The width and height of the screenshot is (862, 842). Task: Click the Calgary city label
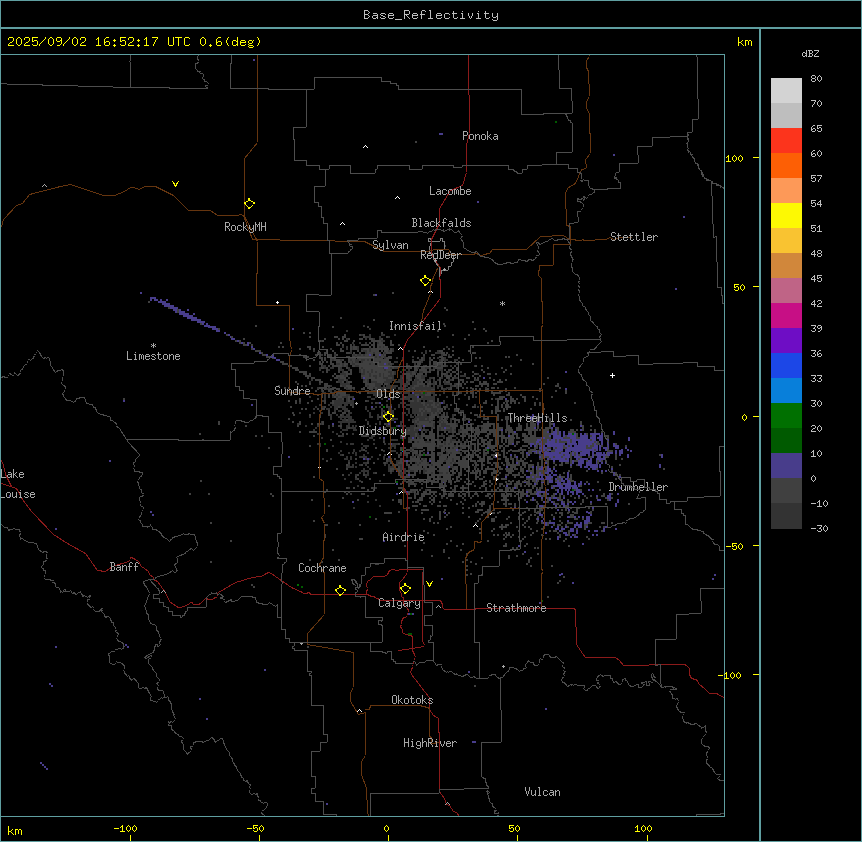pyautogui.click(x=400, y=603)
